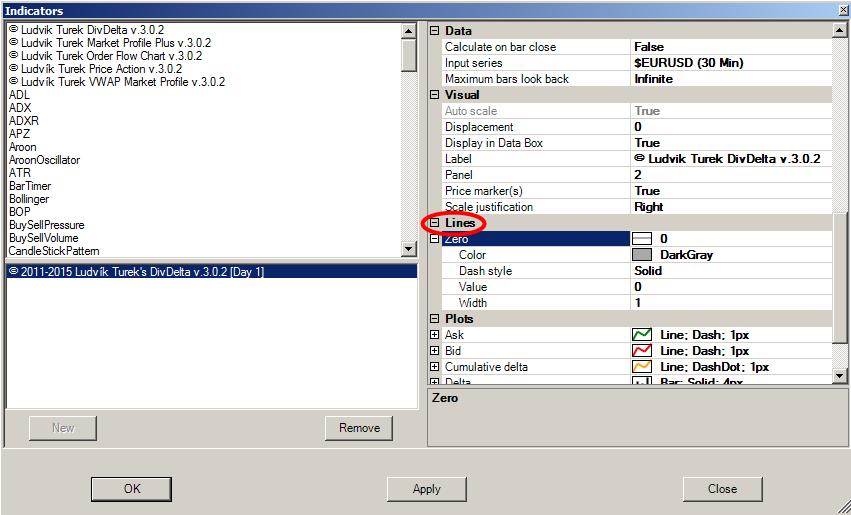
Task: Select Ludvik Turek DivDelta v.3.0.2 in list
Action: (87, 30)
